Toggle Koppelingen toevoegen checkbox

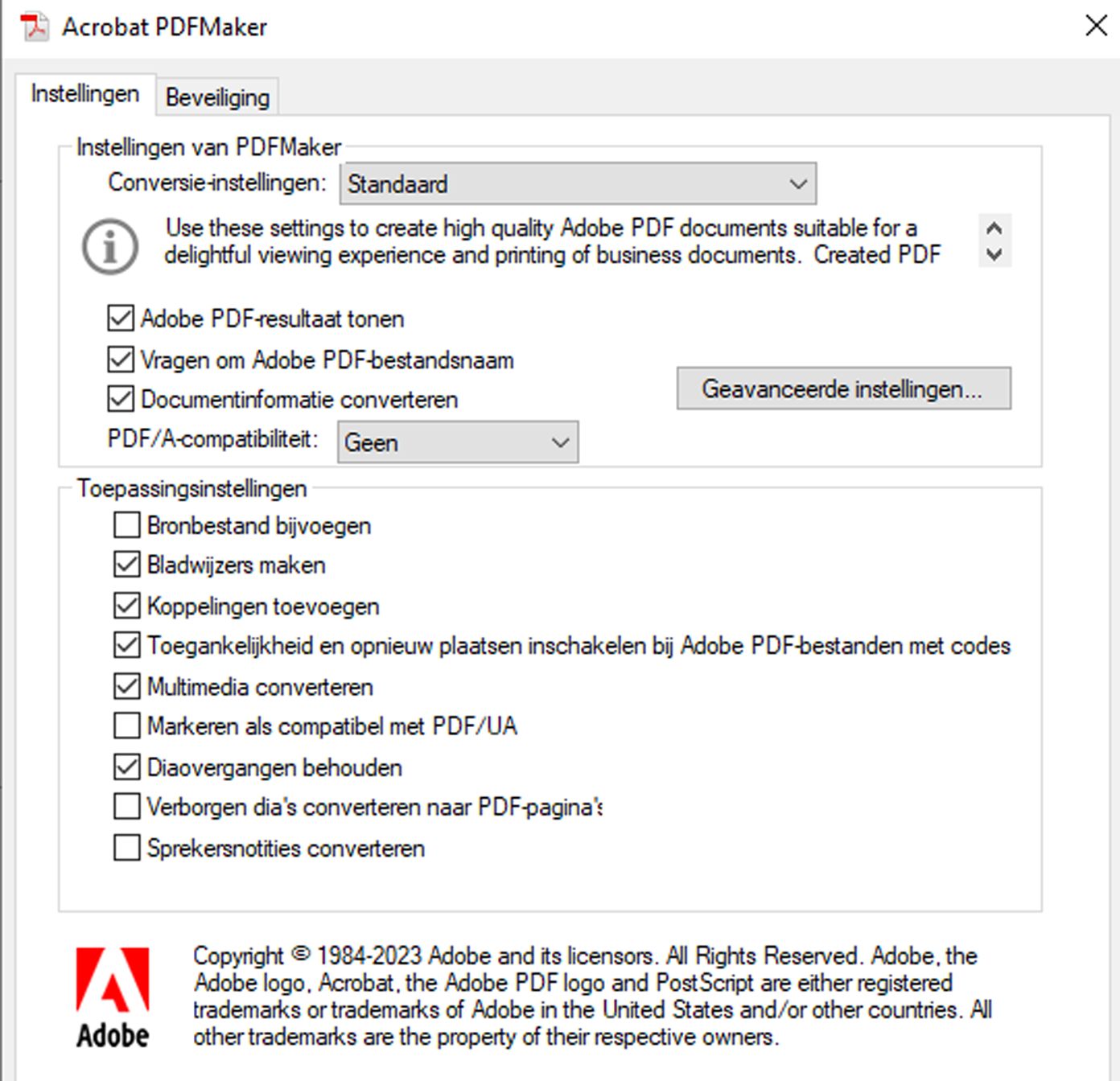pyautogui.click(x=127, y=606)
